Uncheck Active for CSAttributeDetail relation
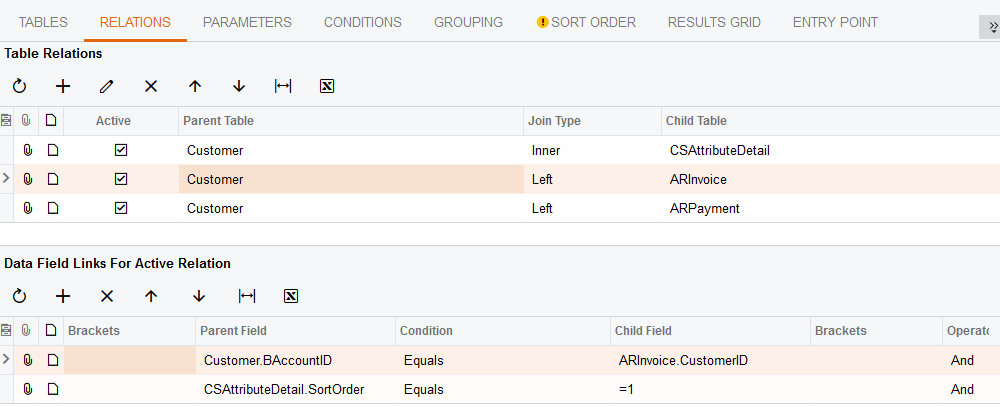 coord(121,151)
